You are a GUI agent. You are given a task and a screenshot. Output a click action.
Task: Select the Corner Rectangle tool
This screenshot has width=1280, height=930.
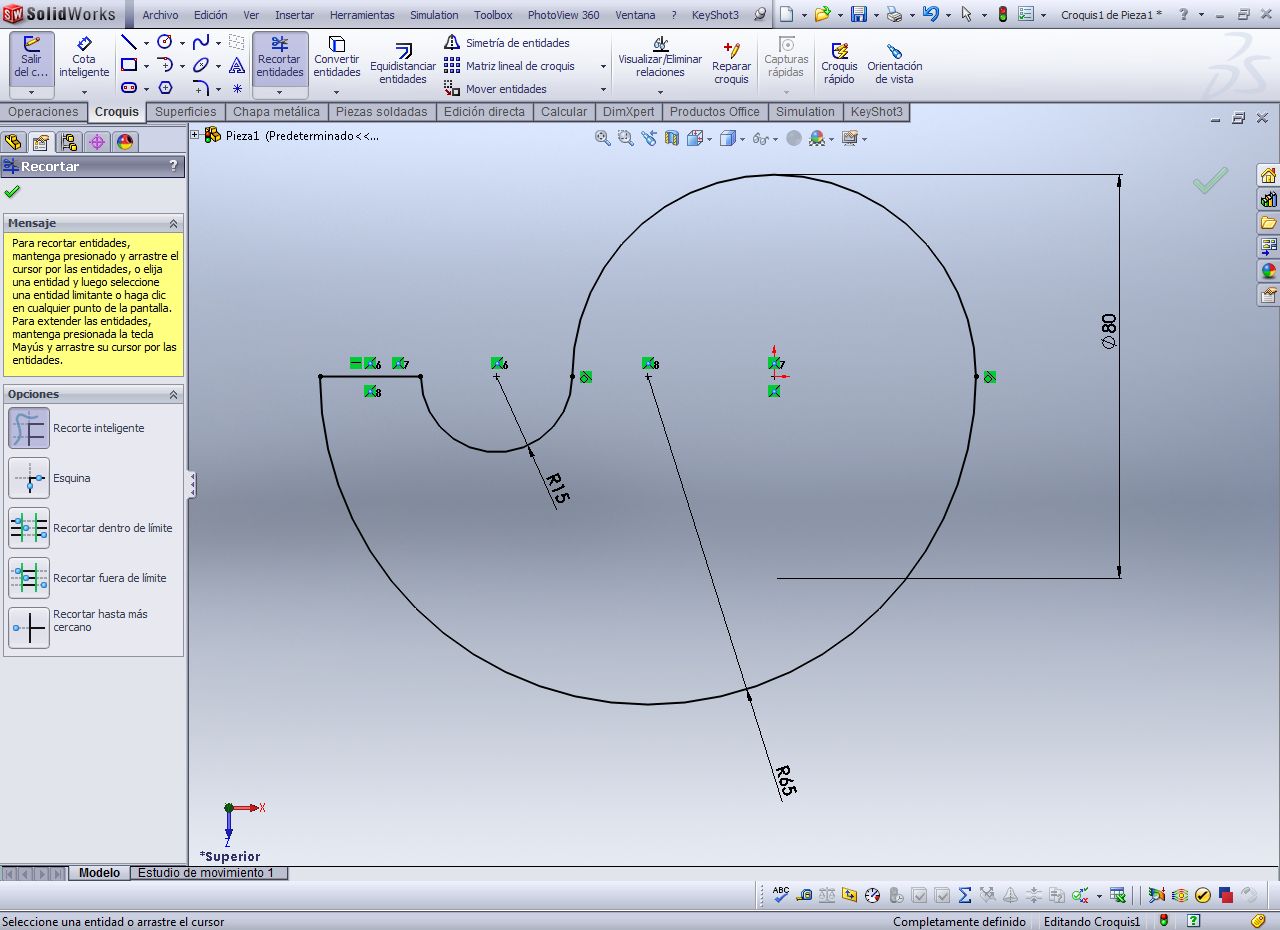coord(129,65)
